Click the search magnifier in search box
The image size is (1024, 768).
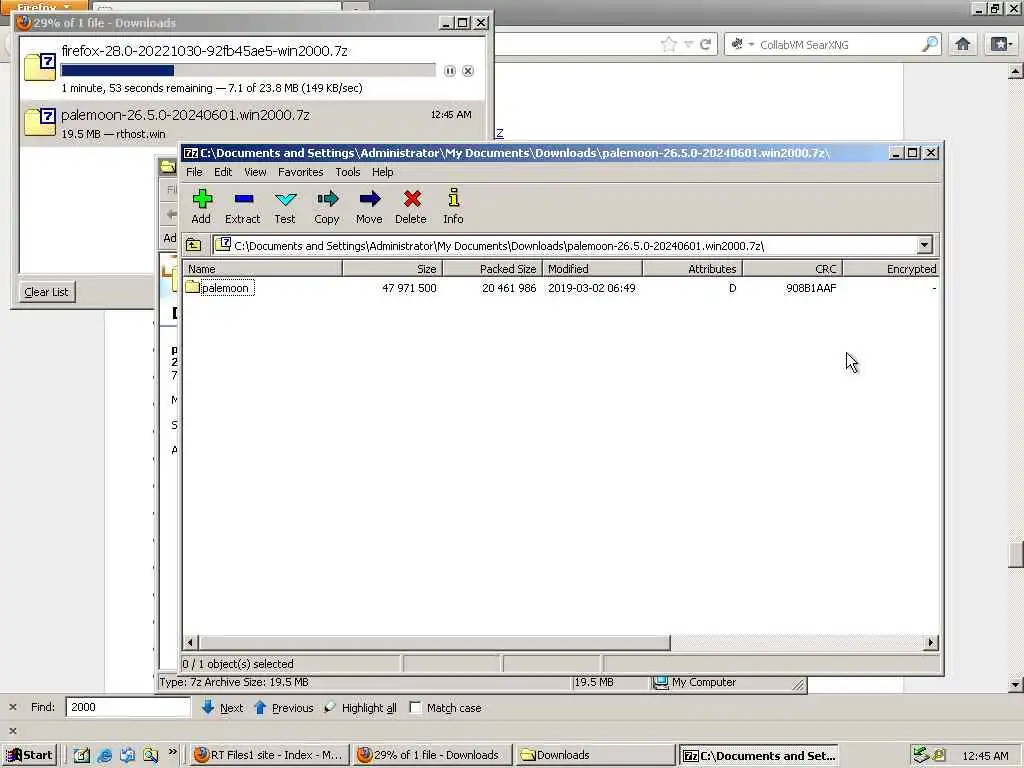pos(930,44)
